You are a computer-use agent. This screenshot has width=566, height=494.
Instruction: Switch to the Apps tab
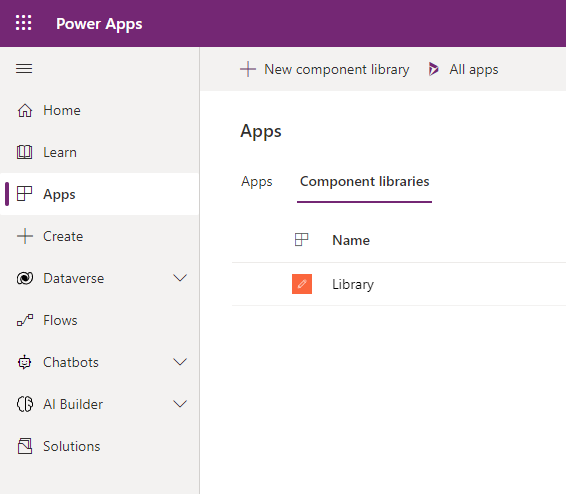pyautogui.click(x=257, y=182)
